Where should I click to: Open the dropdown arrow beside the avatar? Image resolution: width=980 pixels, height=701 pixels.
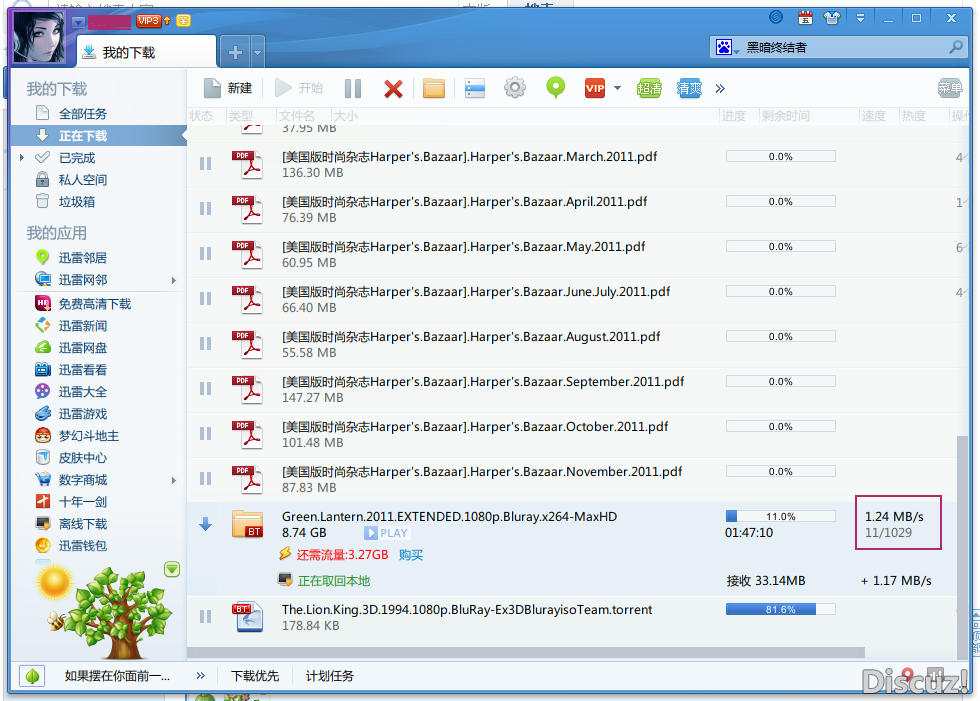coord(78,22)
